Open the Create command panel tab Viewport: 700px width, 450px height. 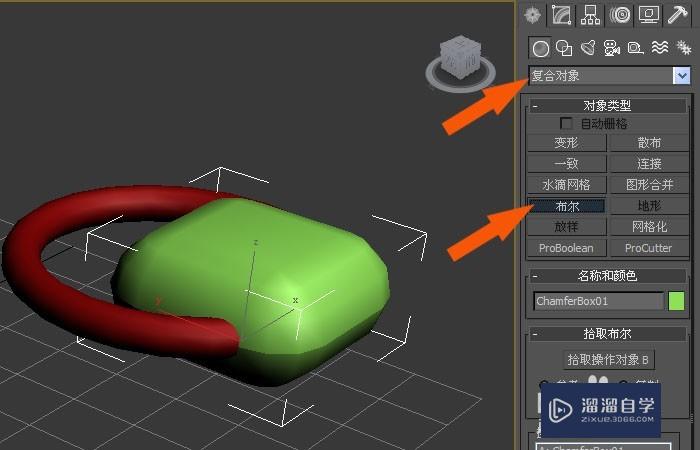click(533, 16)
